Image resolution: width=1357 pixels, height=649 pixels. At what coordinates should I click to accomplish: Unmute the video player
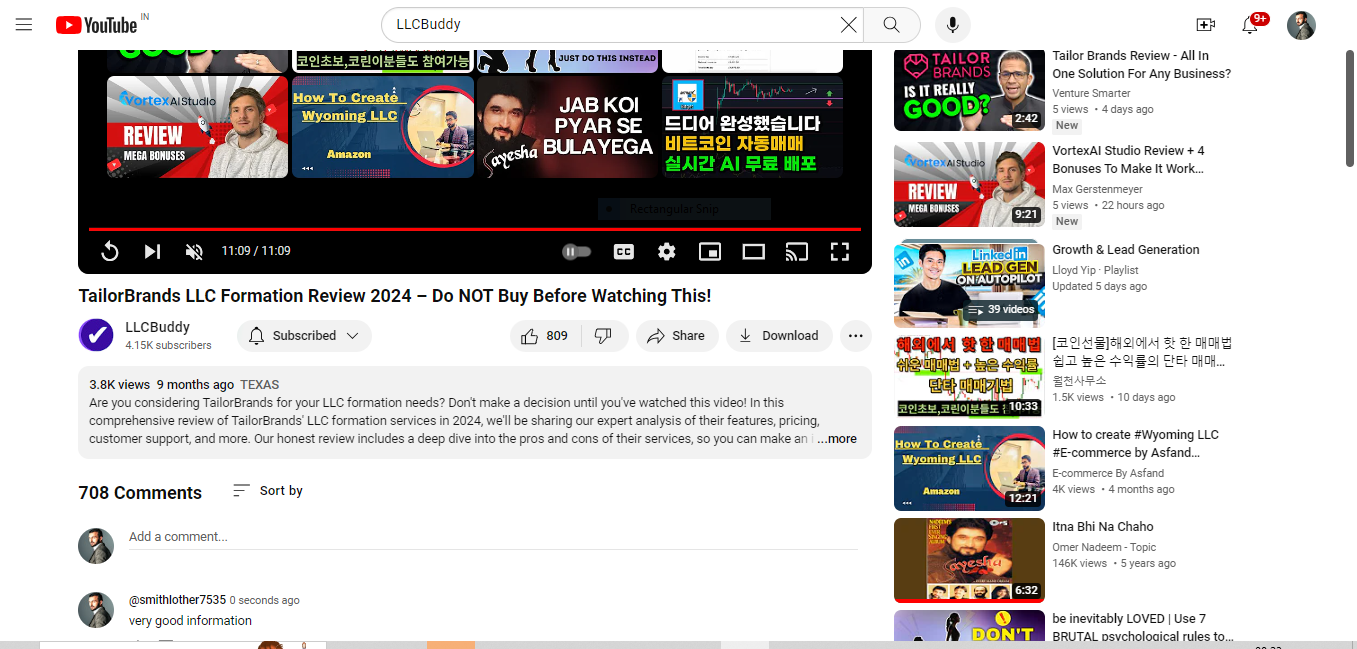point(195,252)
